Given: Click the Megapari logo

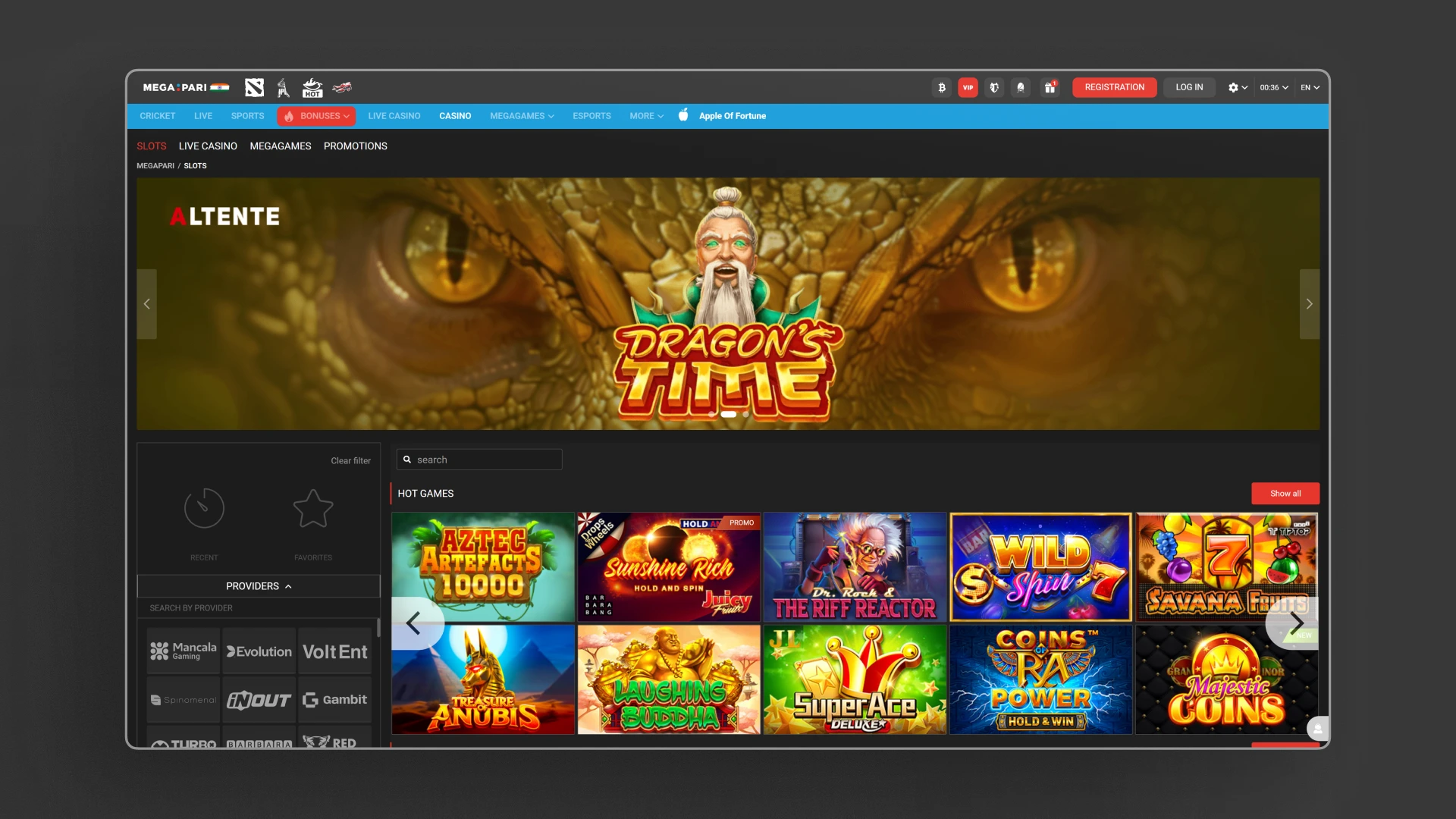Looking at the screenshot, I should 186,87.
